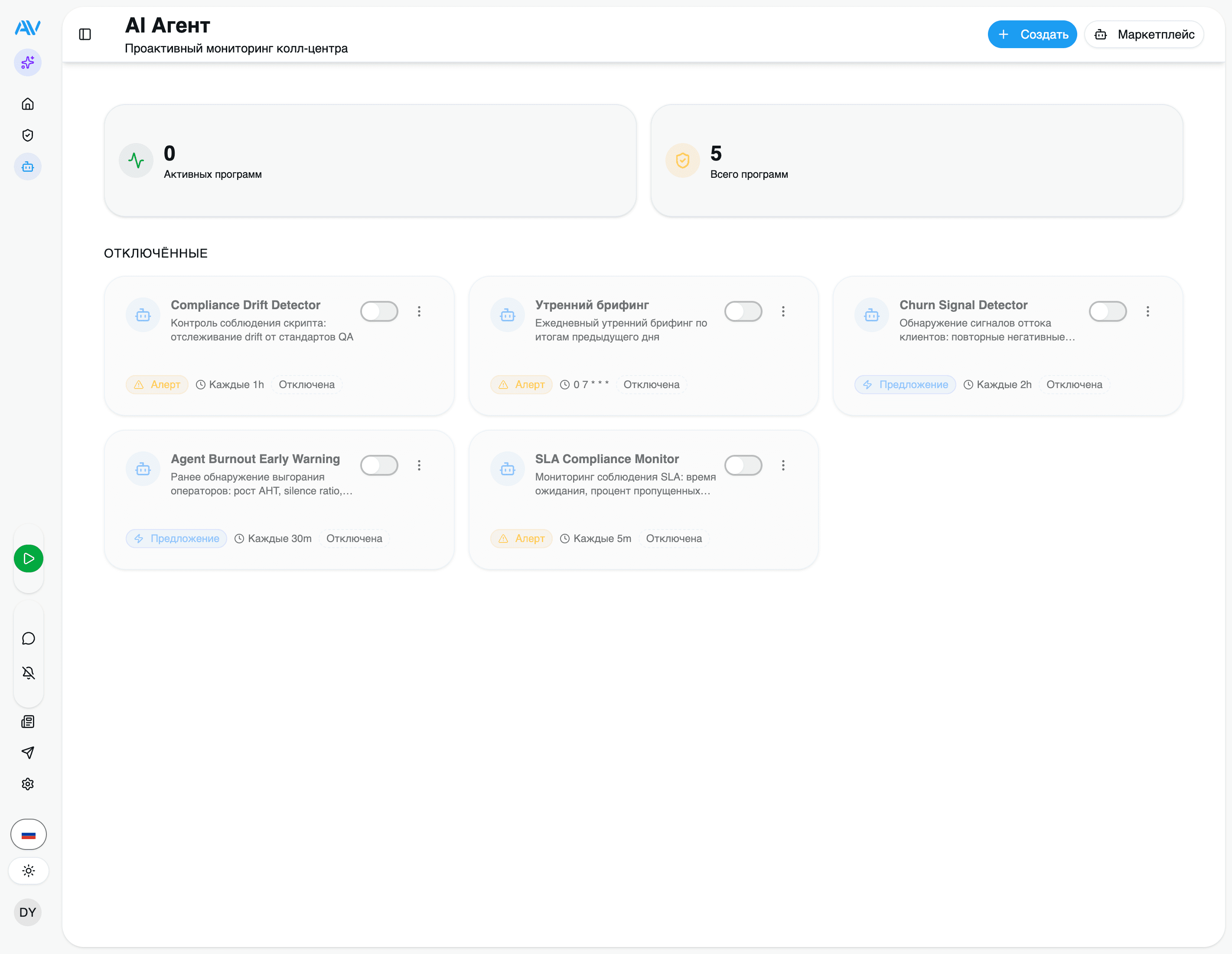Click the muted notifications bell icon
This screenshot has height=954, width=1232.
point(28,673)
